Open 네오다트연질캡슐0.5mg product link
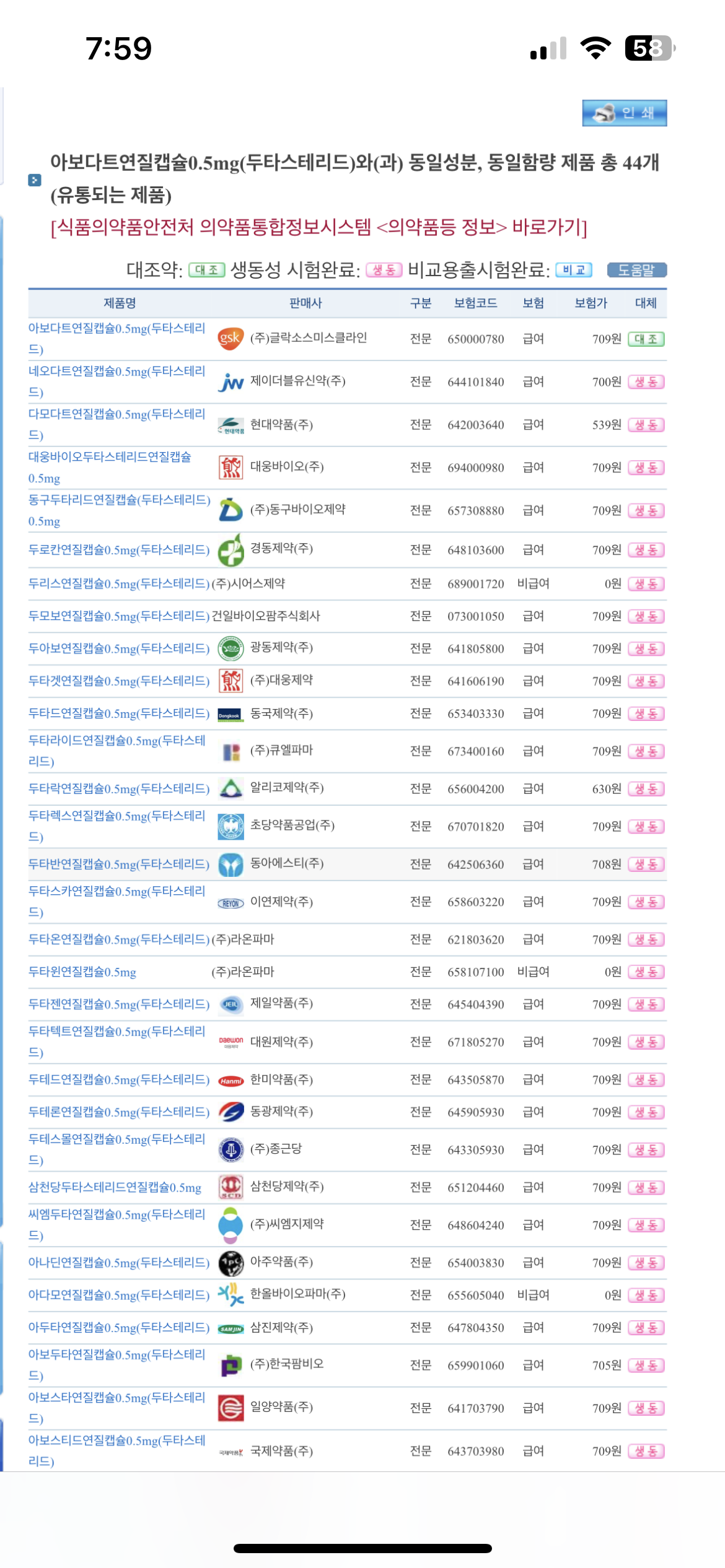725x1568 pixels. [117, 381]
